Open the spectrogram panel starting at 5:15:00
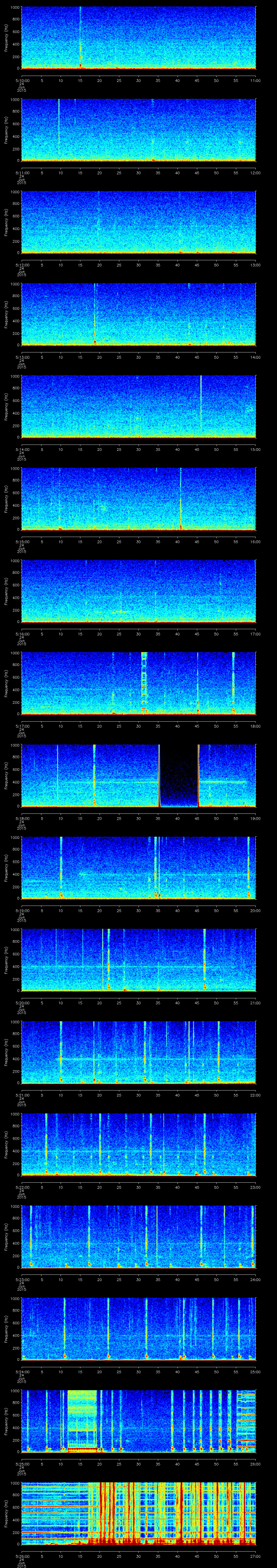 [139, 499]
